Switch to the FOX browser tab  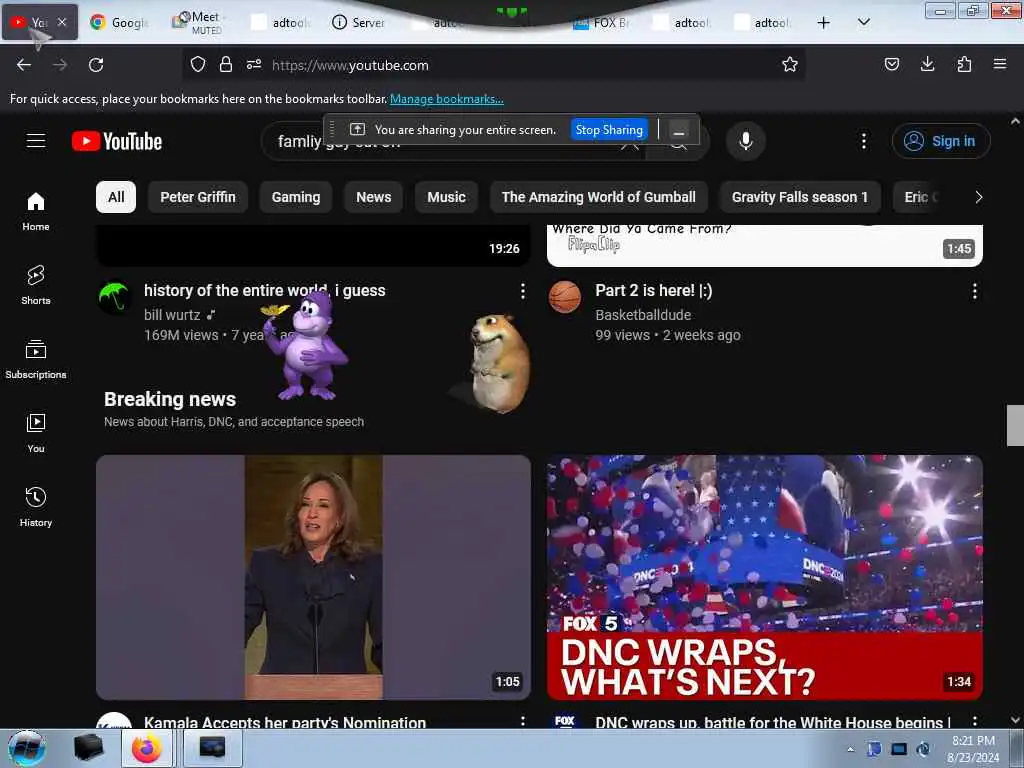(601, 22)
